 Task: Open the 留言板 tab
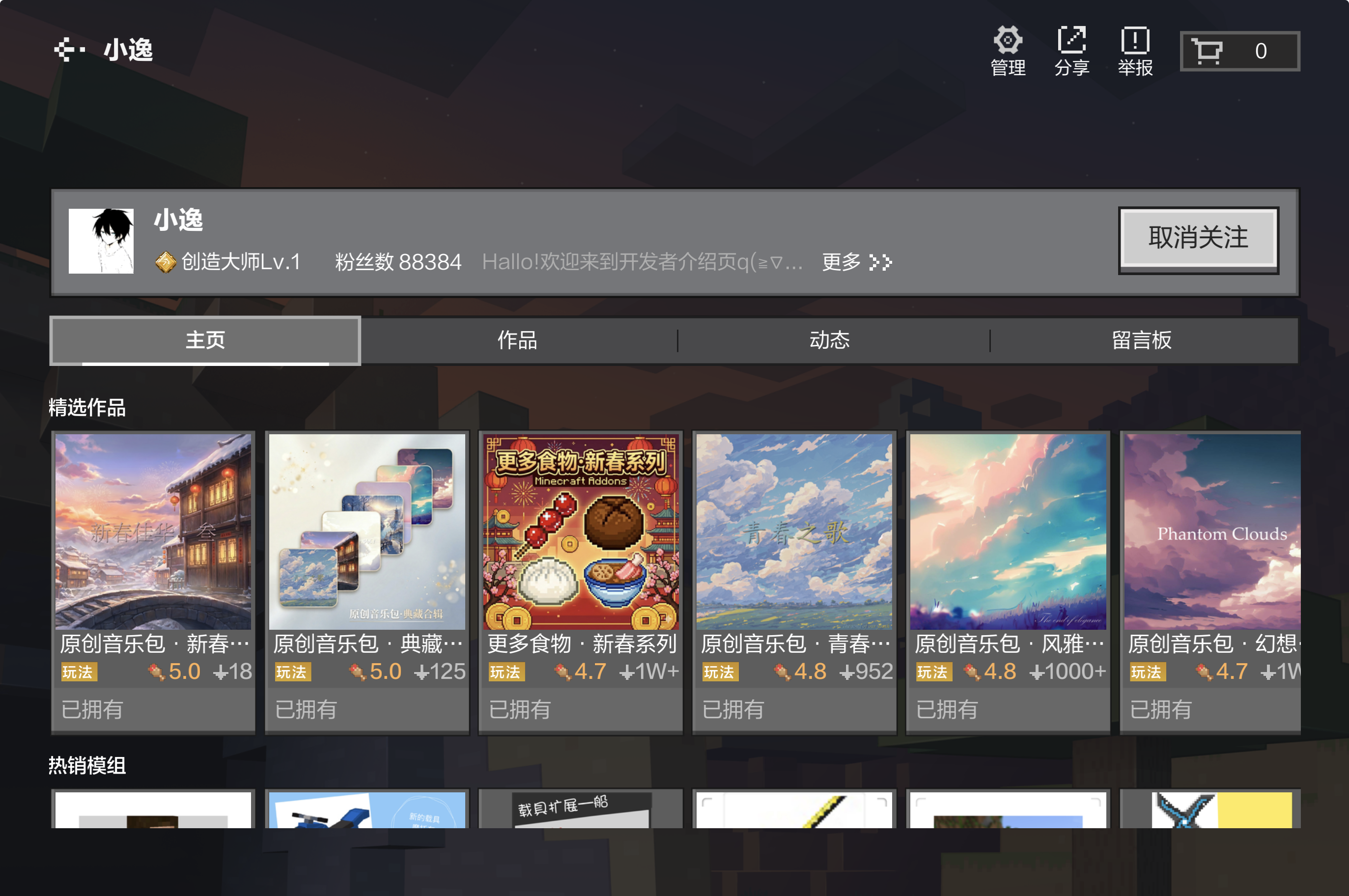click(x=1141, y=340)
